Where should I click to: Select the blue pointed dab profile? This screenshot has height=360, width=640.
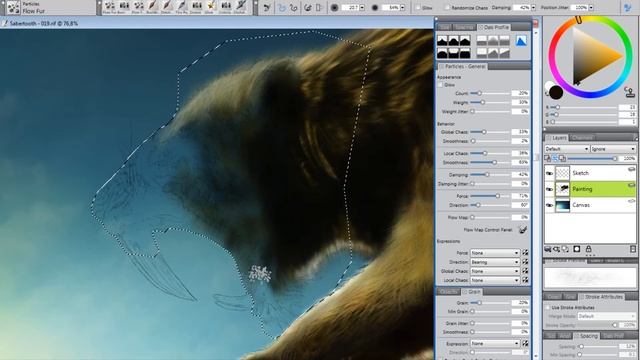click(521, 41)
